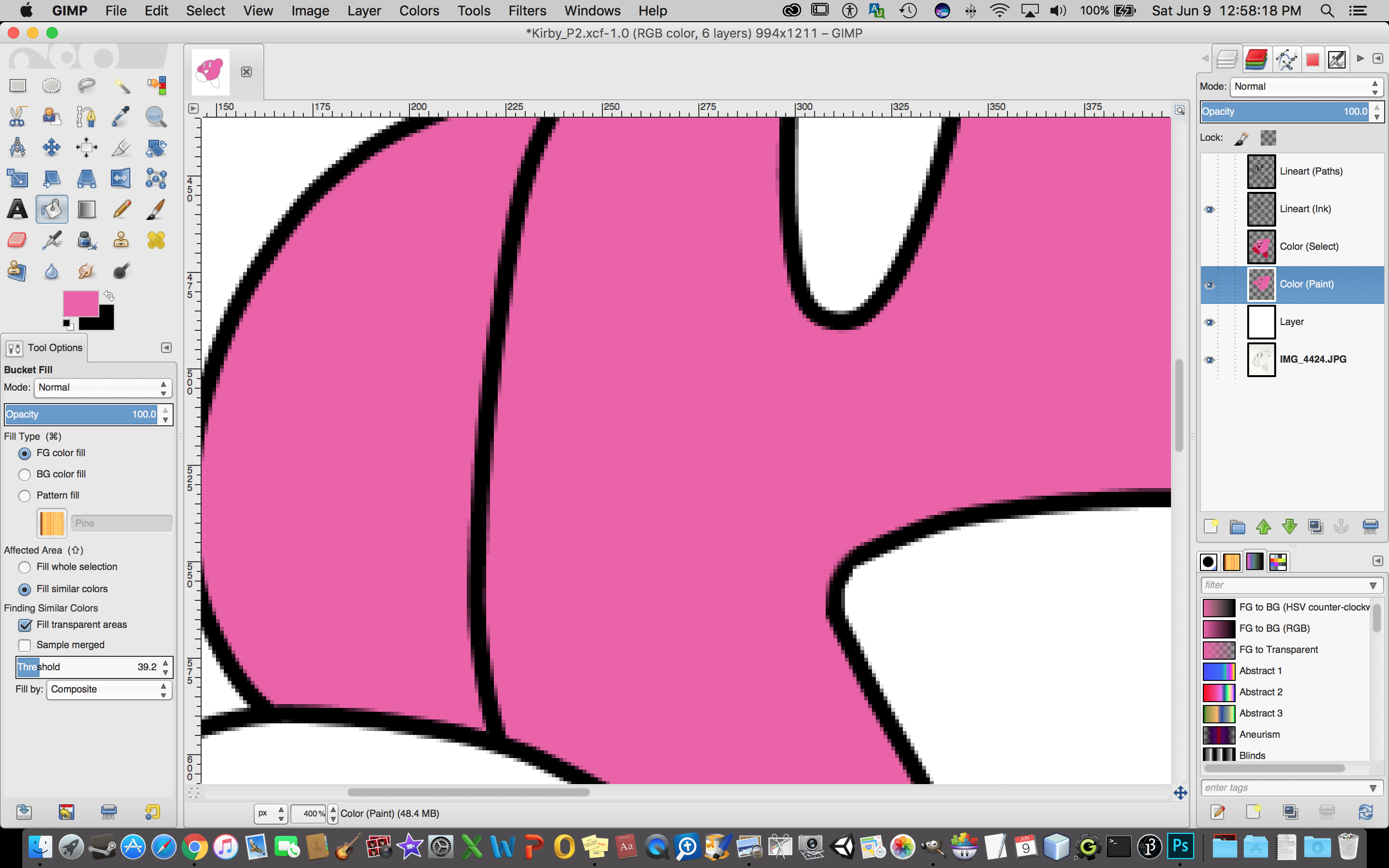Duplicate the selected layer
Viewport: 1389px width, 868px height.
(x=1315, y=527)
